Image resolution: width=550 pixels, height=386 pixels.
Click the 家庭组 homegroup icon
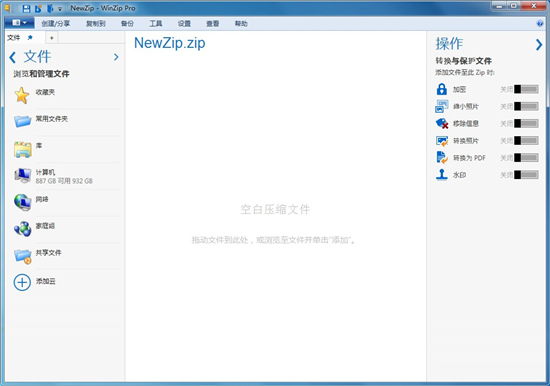click(x=23, y=229)
